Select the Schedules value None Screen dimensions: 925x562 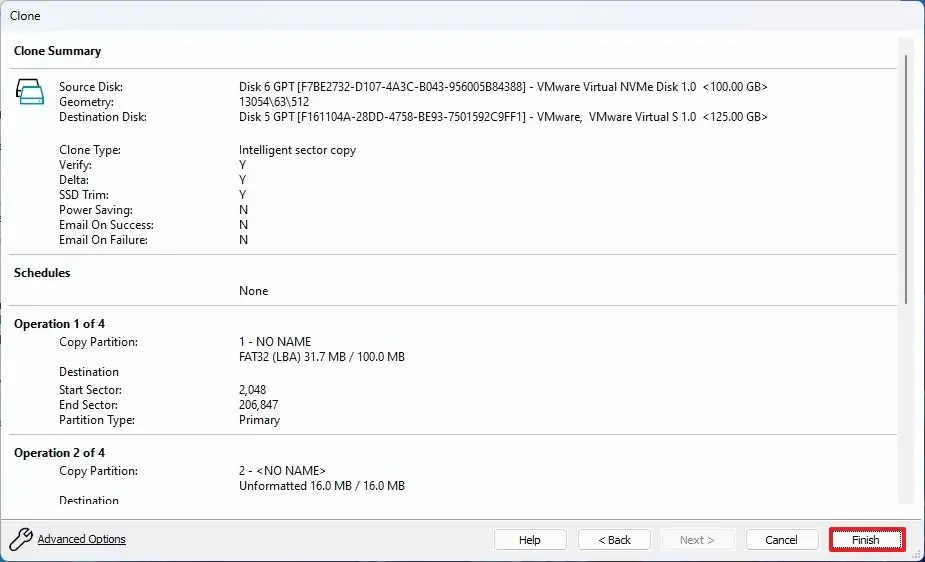pos(253,291)
